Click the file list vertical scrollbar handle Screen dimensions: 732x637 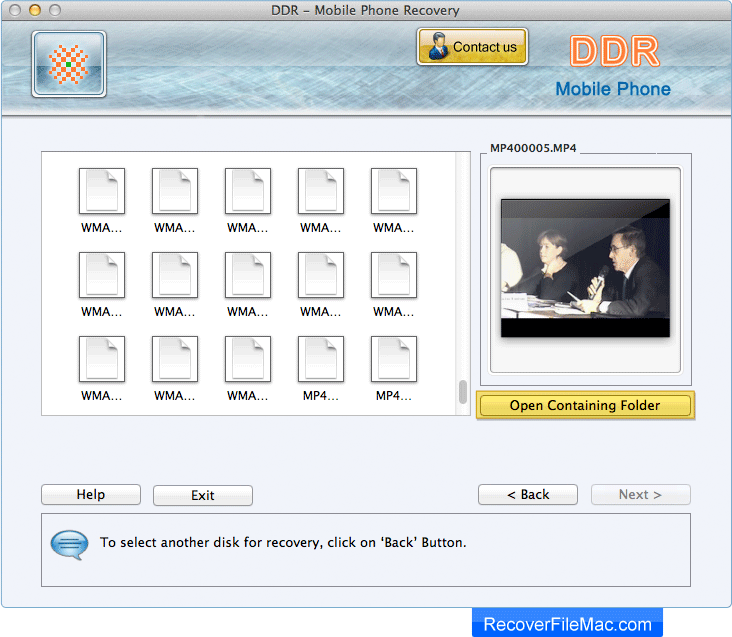click(x=463, y=392)
